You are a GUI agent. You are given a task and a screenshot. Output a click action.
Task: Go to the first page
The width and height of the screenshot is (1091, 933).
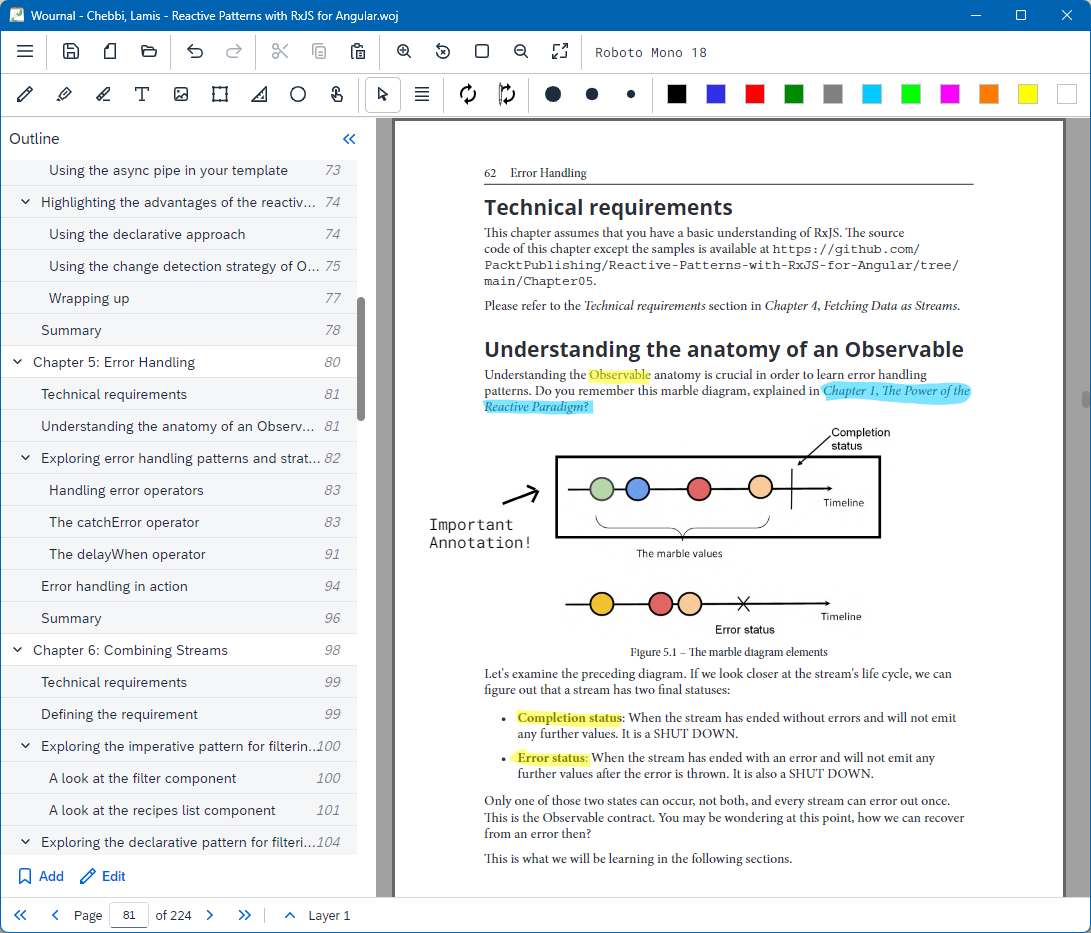[20, 915]
